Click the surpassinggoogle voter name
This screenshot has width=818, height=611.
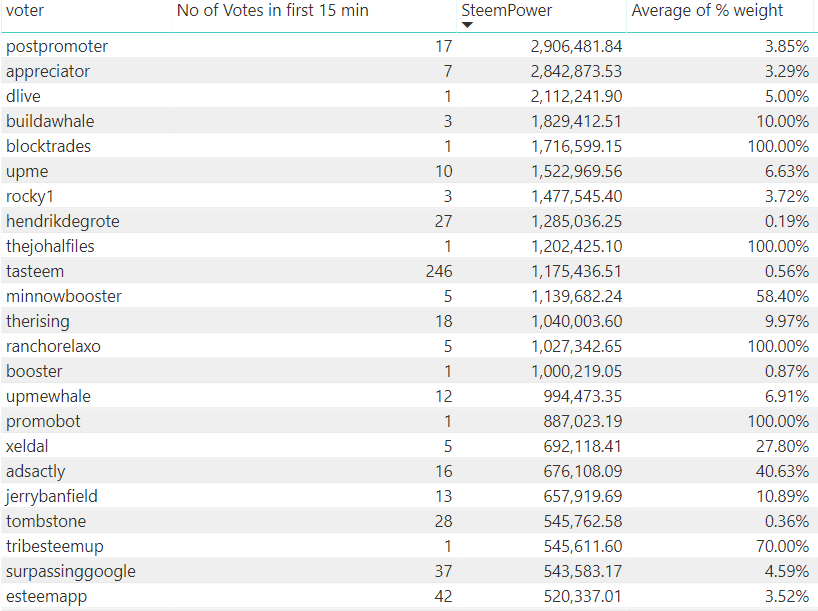click(71, 571)
